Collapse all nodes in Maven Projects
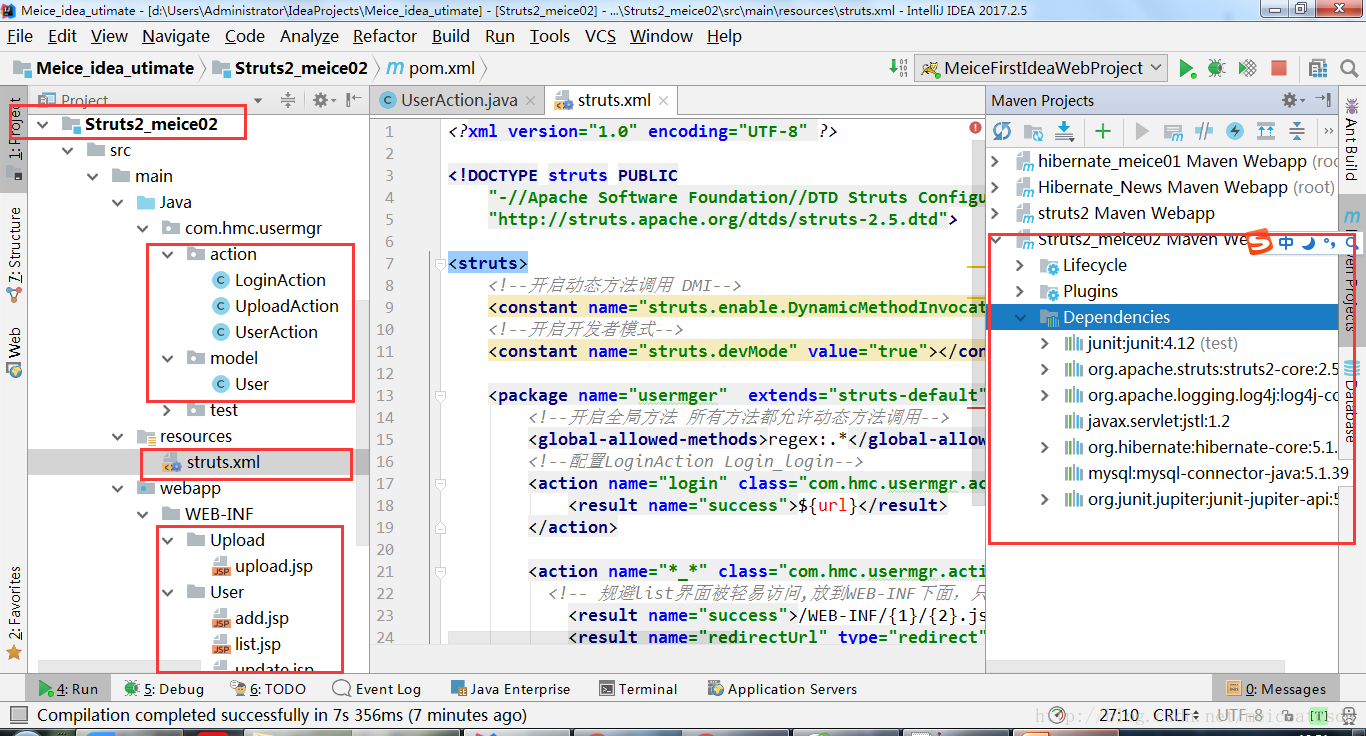Screen dimensions: 1366x736 (1296, 131)
